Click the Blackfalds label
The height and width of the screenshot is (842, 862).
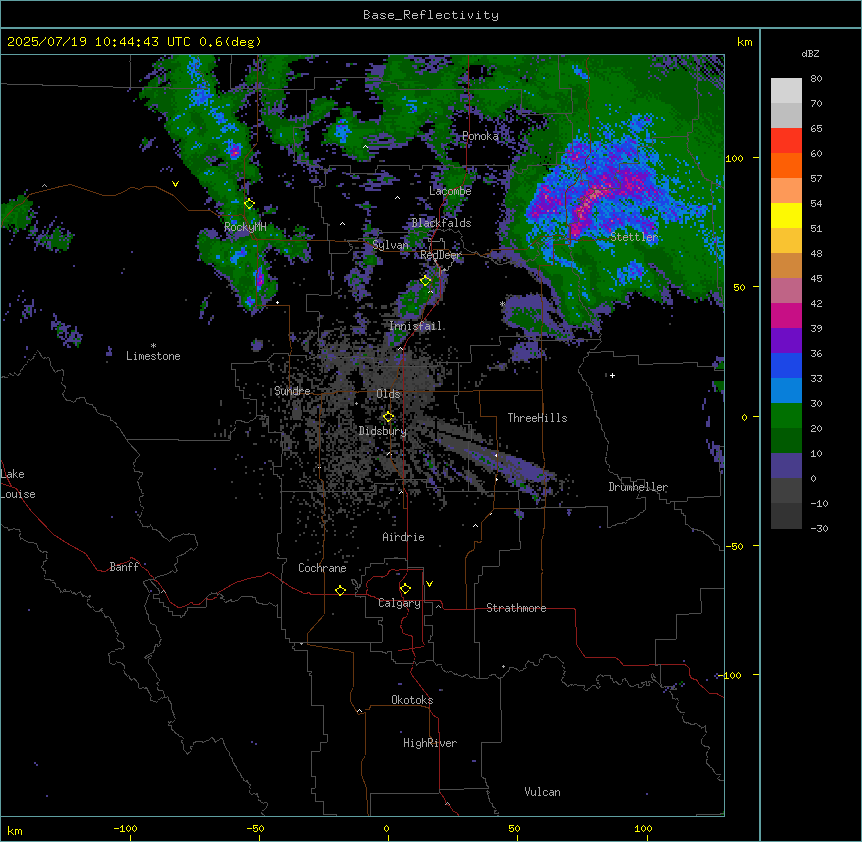pyautogui.click(x=441, y=223)
